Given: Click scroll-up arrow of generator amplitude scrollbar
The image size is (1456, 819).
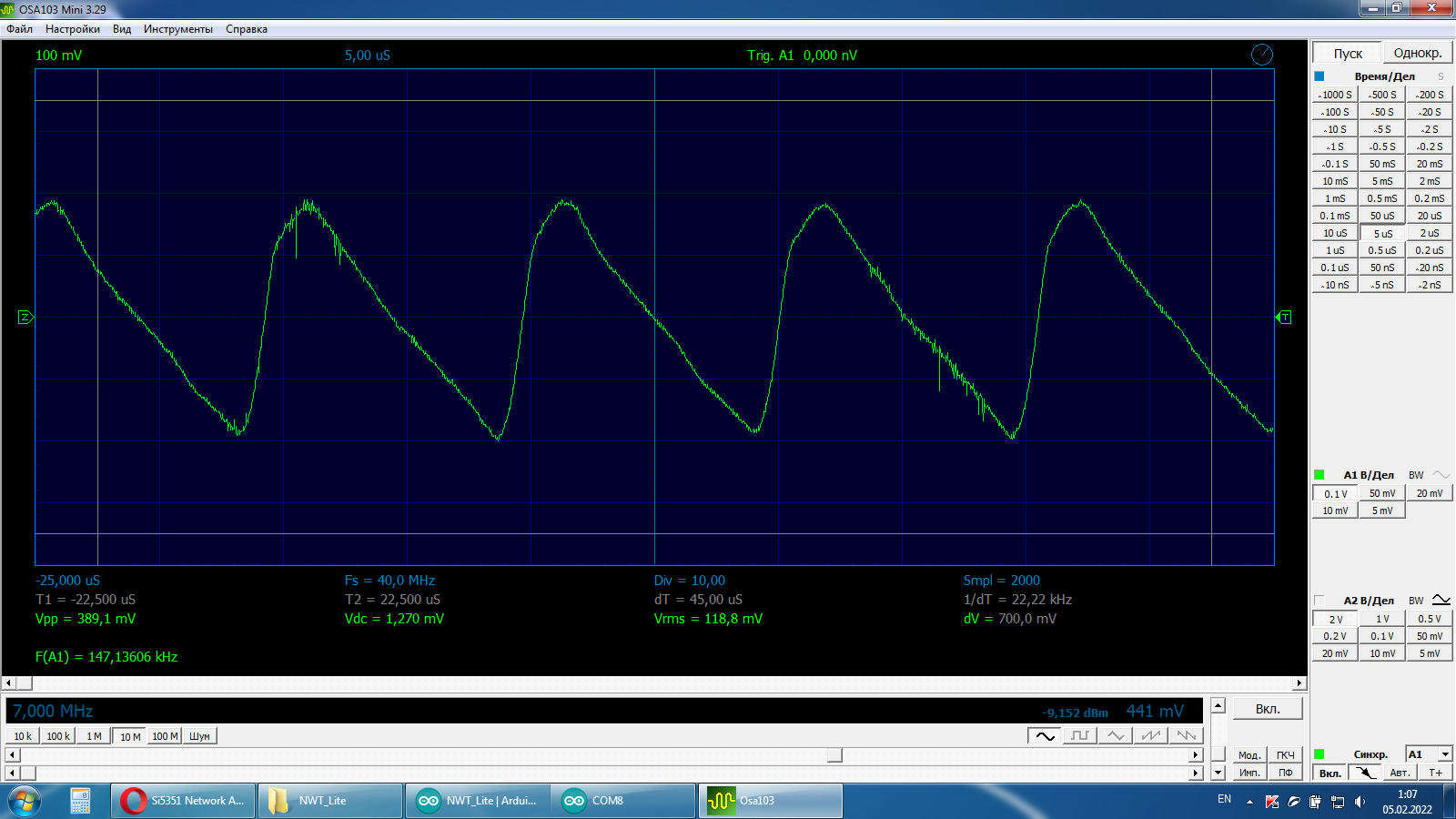Looking at the screenshot, I should click(1218, 705).
